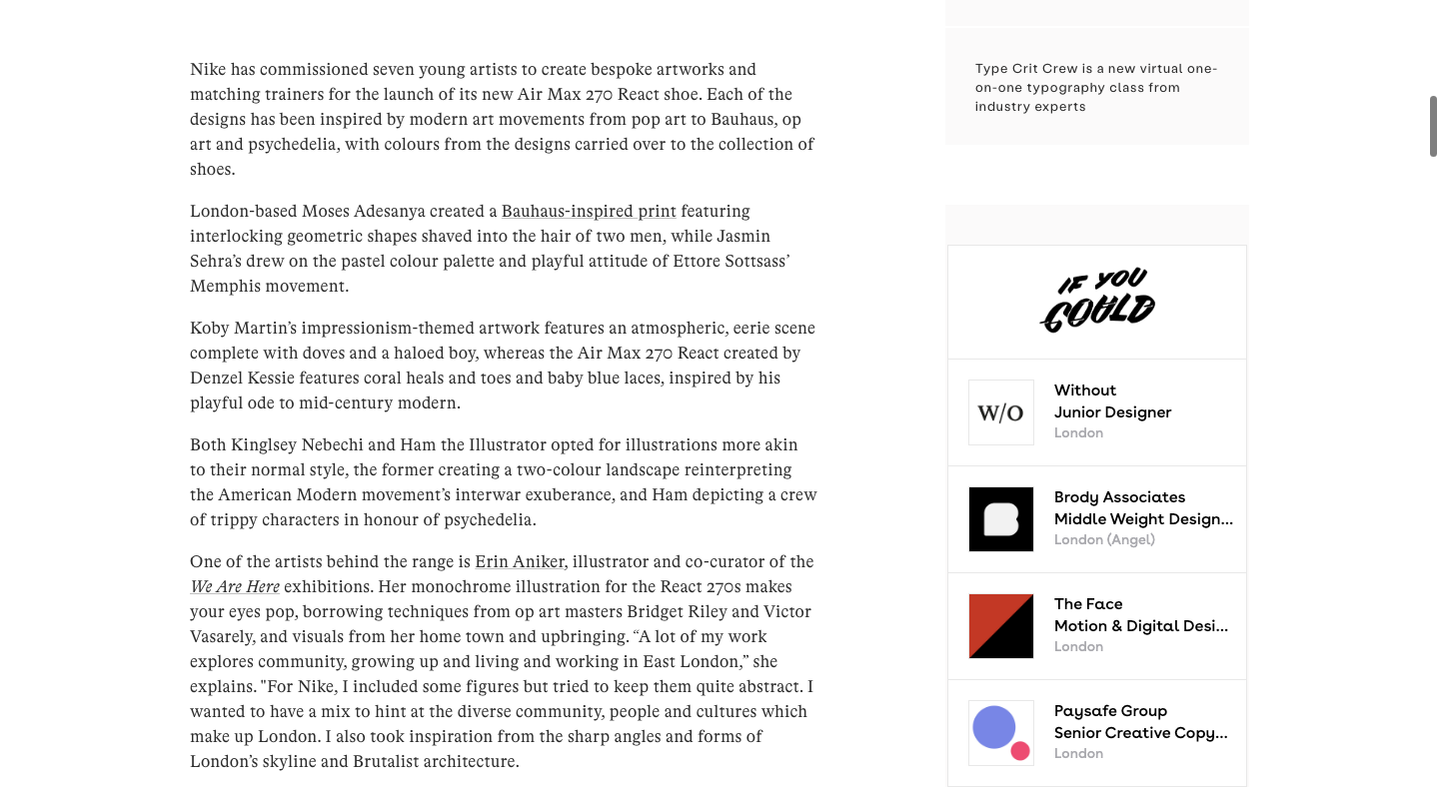This screenshot has width=1439, height=787.
Task: Follow the We Are Here link
Action: [235, 587]
